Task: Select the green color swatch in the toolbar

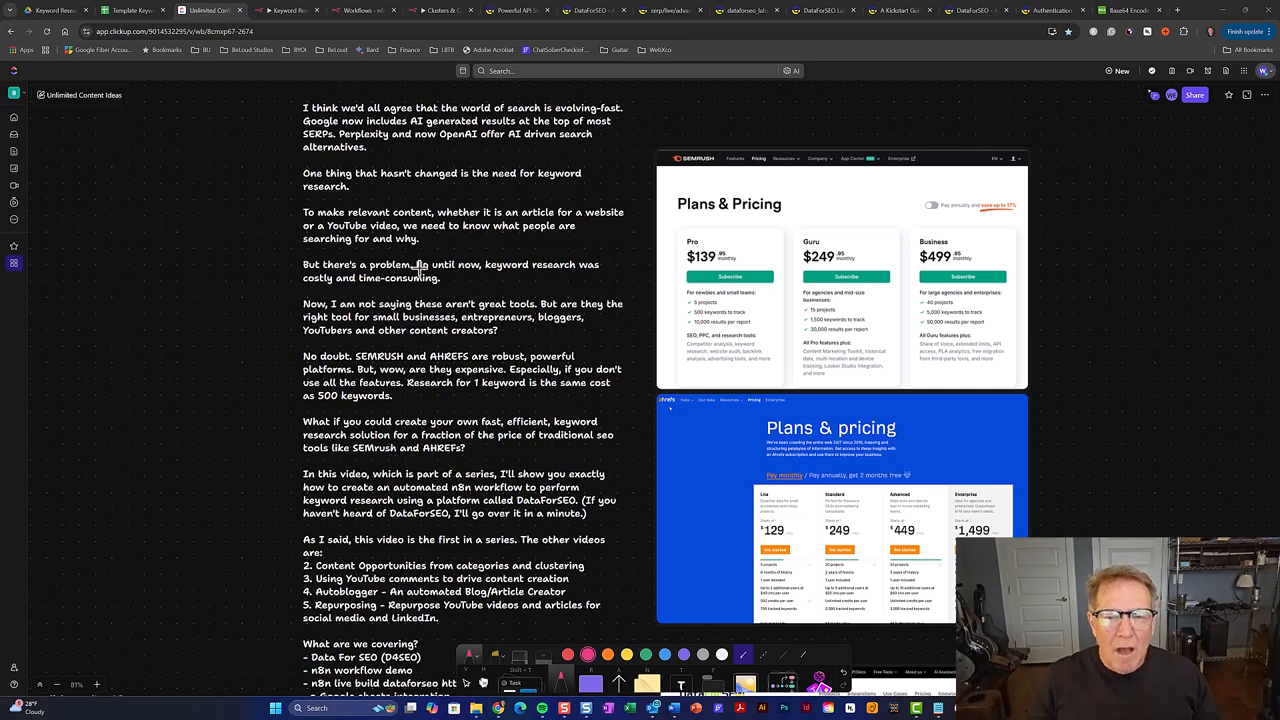Action: click(645, 653)
